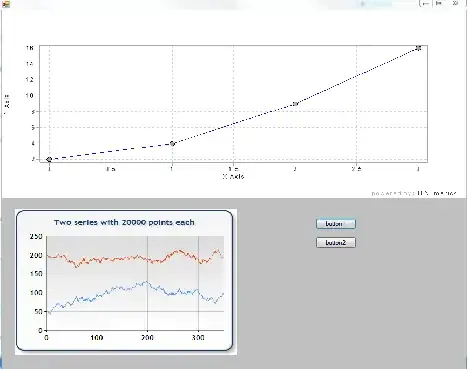This screenshot has width=469, height=369.
Task: Select the top-right data marker at value 16
Action: [x=419, y=48]
